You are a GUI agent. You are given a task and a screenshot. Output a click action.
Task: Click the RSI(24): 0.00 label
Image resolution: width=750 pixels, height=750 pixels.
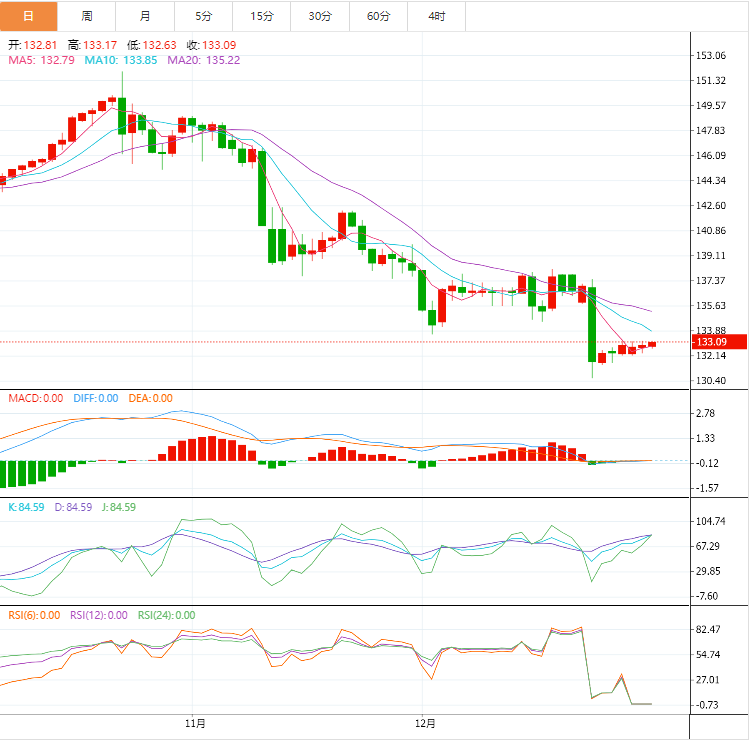pyautogui.click(x=166, y=615)
